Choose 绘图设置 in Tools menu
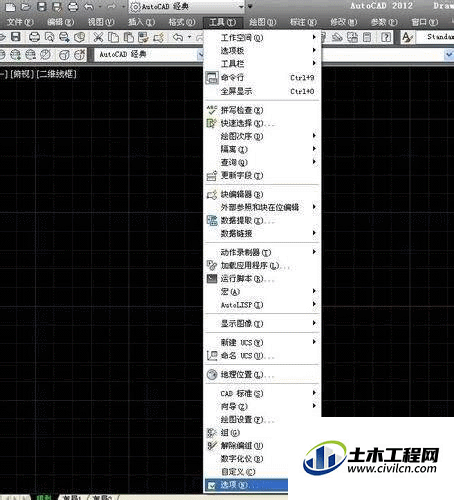454x500 pixels. click(x=262, y=420)
